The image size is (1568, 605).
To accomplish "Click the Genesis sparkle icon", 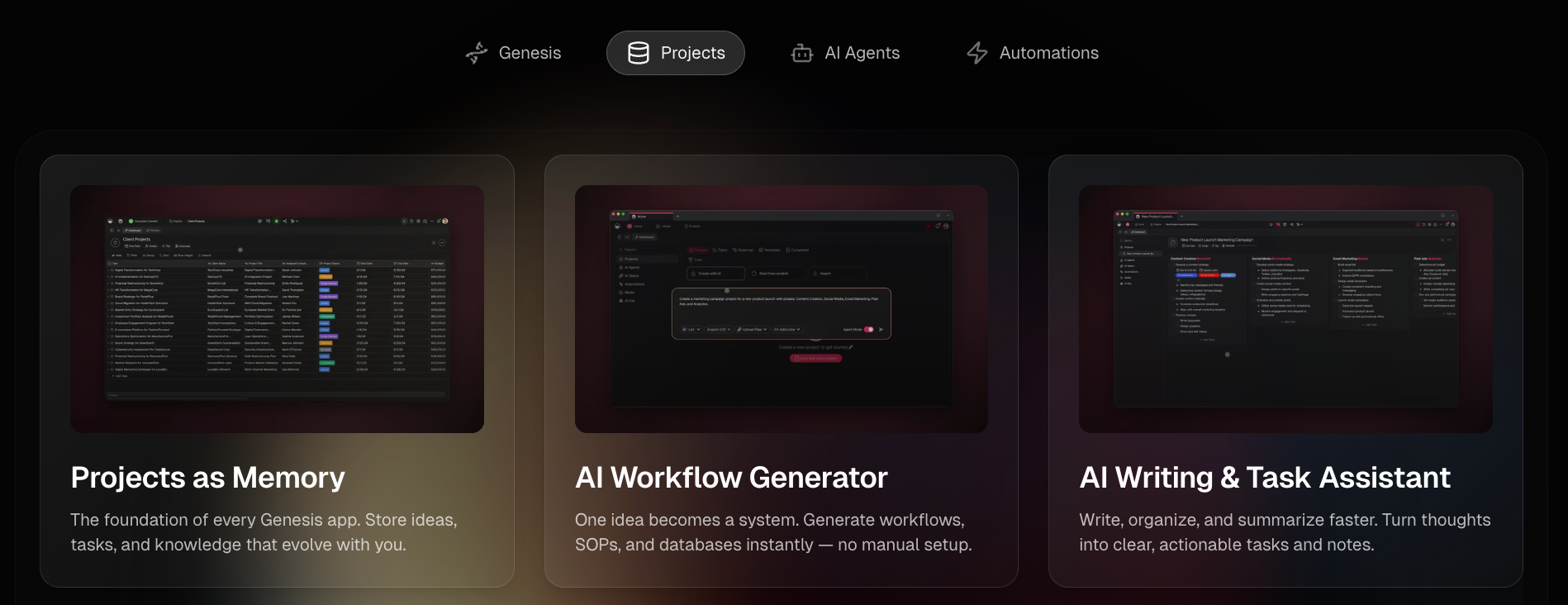I will [477, 53].
